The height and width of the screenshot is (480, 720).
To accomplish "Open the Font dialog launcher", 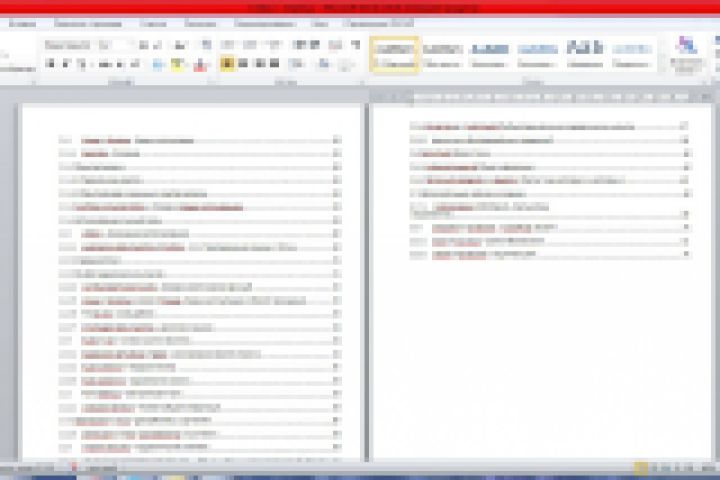I will (x=211, y=83).
